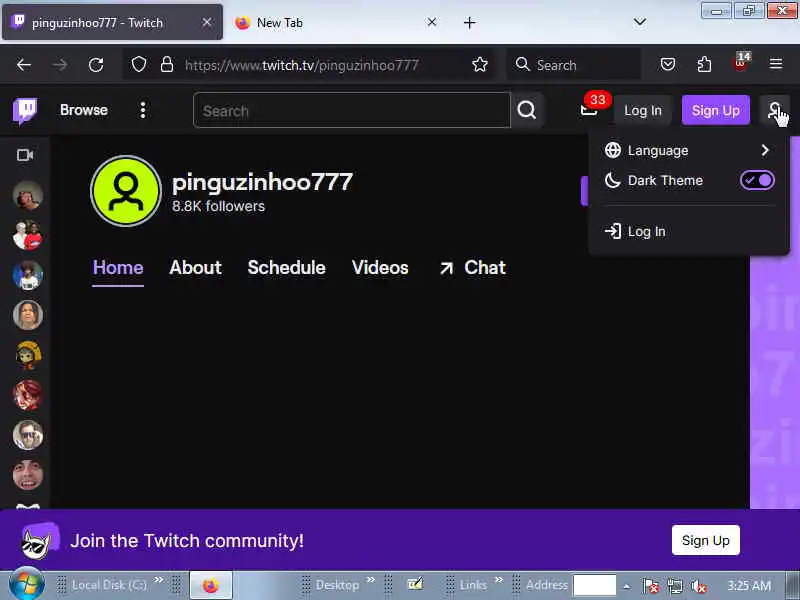Open the sunglasses man channel avatar in sidebar
This screenshot has width=800, height=600.
(28, 435)
